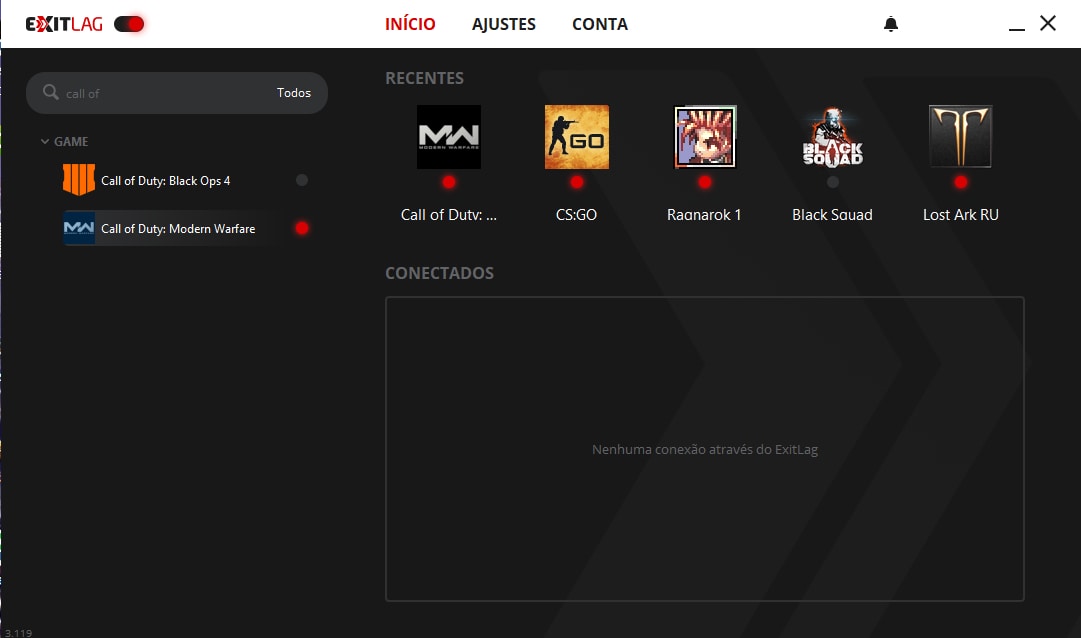
Task: Open the notifications bell icon
Action: coord(891,24)
